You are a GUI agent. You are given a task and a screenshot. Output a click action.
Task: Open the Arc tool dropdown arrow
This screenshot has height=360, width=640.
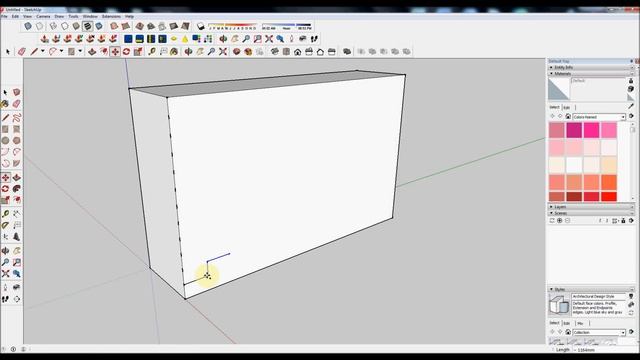(61, 51)
